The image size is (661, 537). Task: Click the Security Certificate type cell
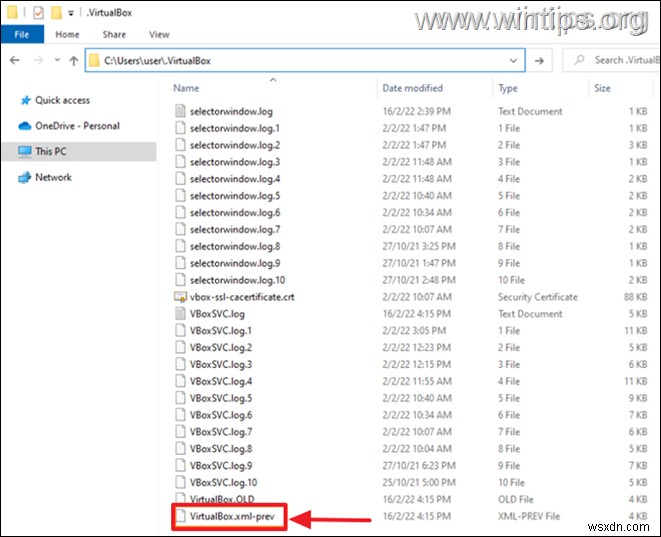tap(537, 297)
